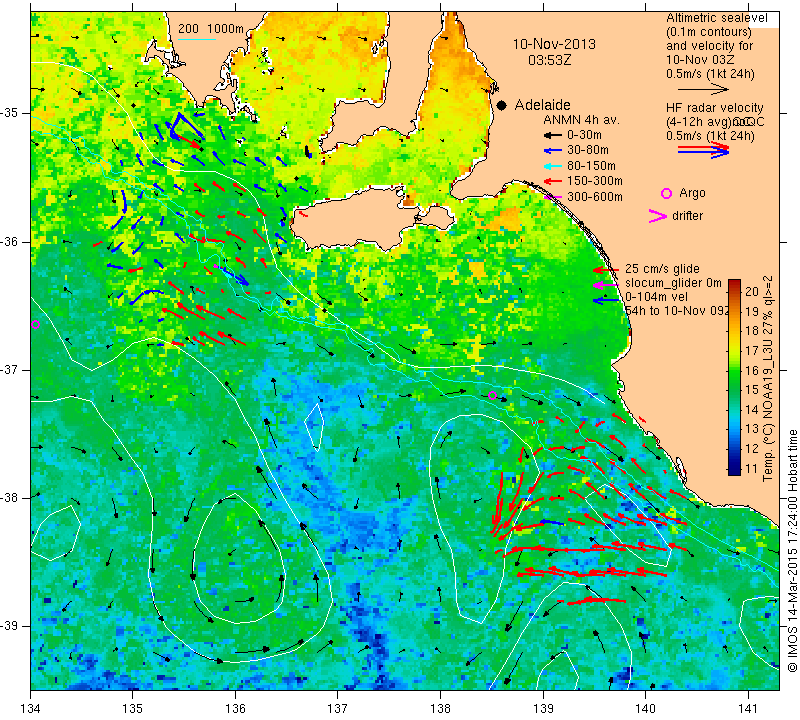The height and width of the screenshot is (720, 800).
Task: Click the magenta Argo circle legend symbol
Action: (x=666, y=193)
